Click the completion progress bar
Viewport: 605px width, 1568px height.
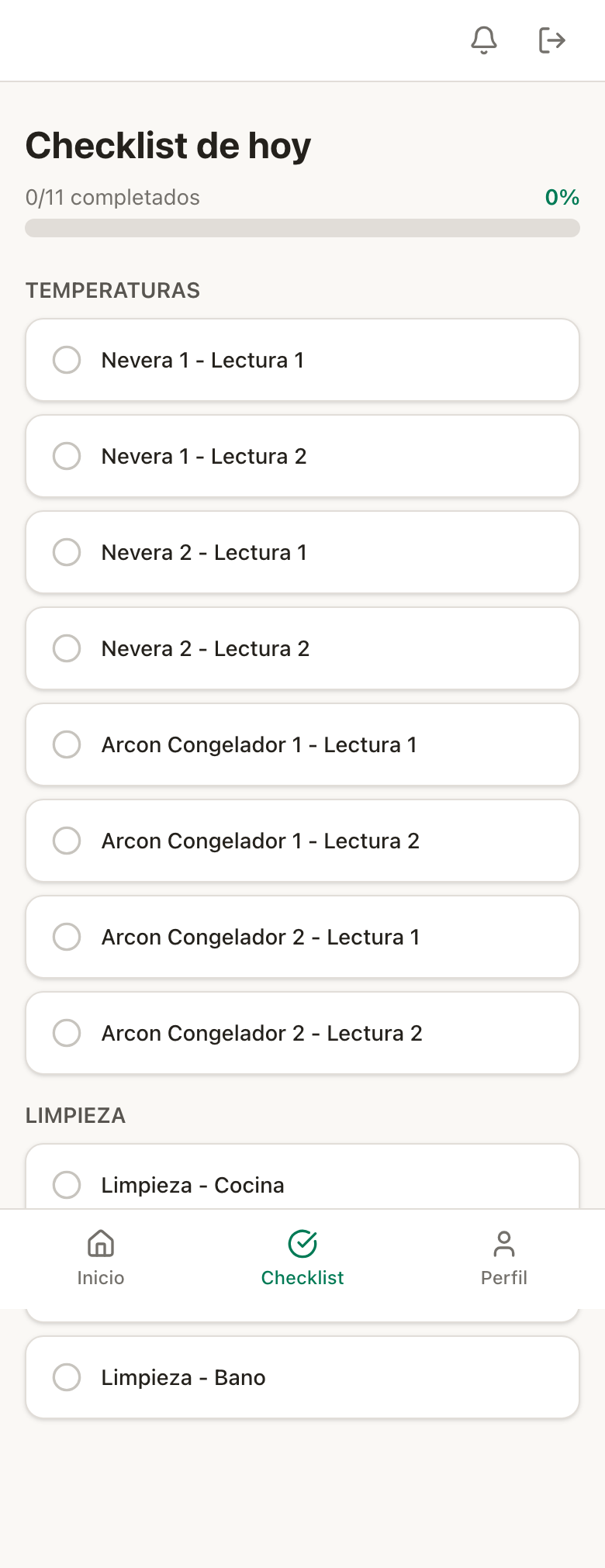coord(302,228)
